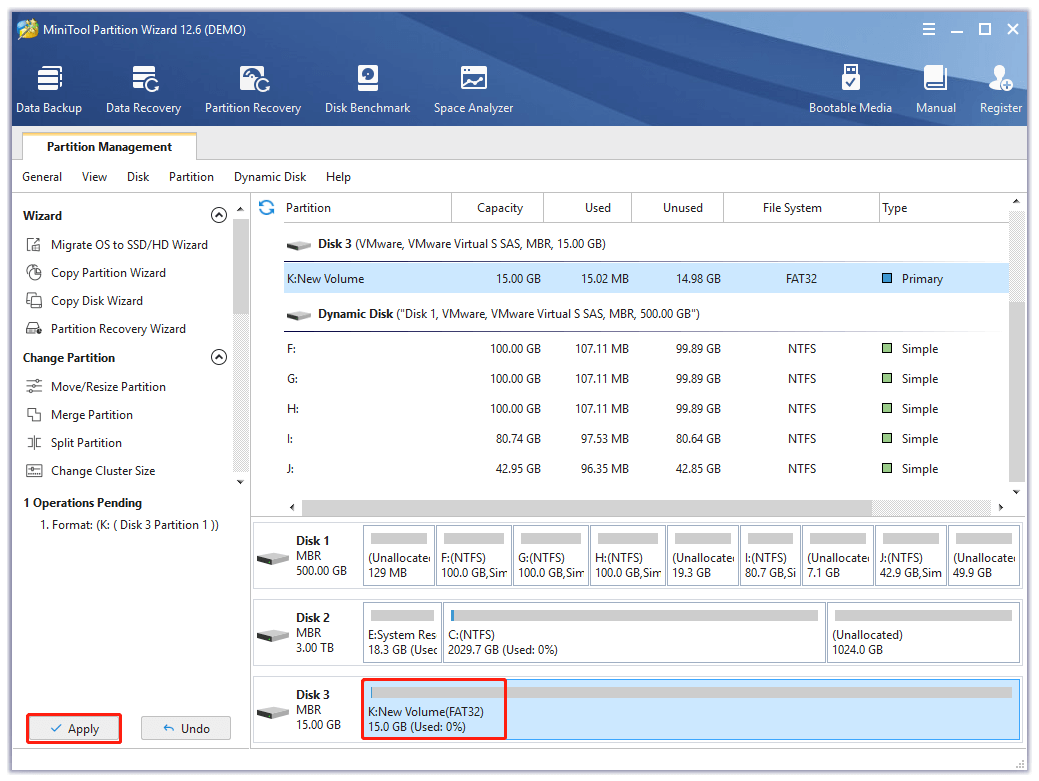1039x781 pixels.
Task: Open the Dynamic Disk menu
Action: [270, 177]
